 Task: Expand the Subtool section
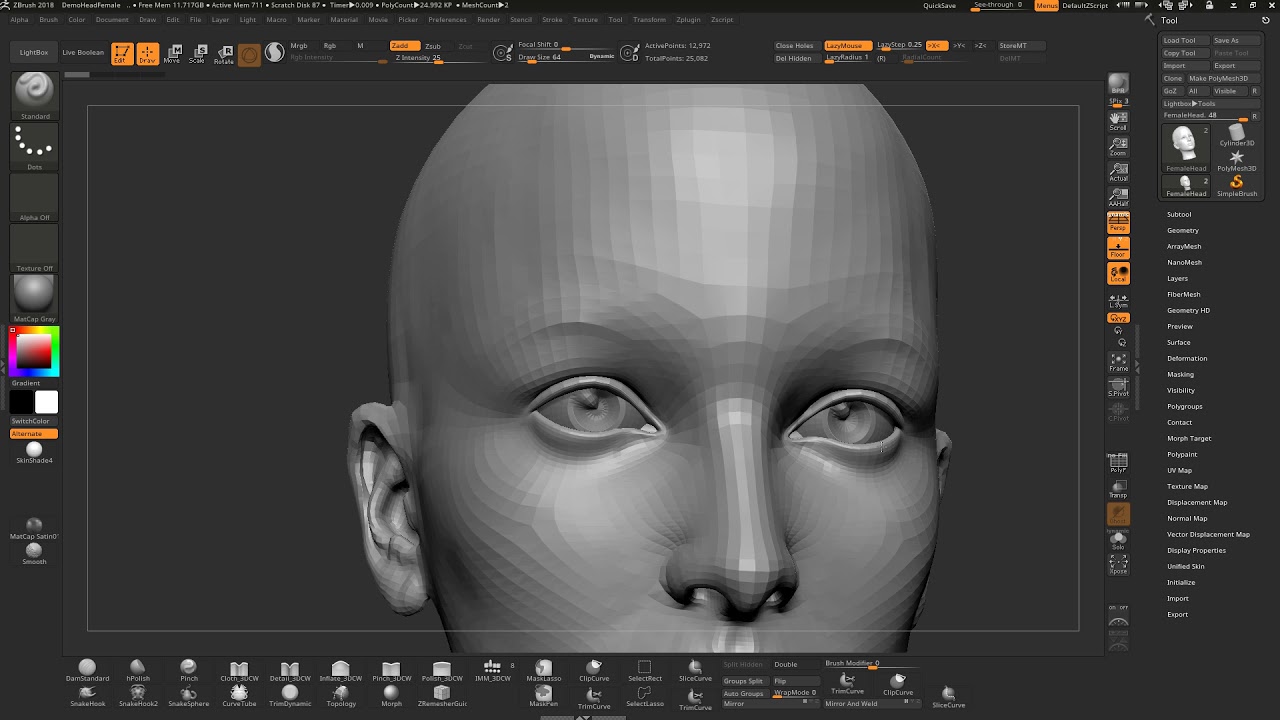(x=1179, y=215)
